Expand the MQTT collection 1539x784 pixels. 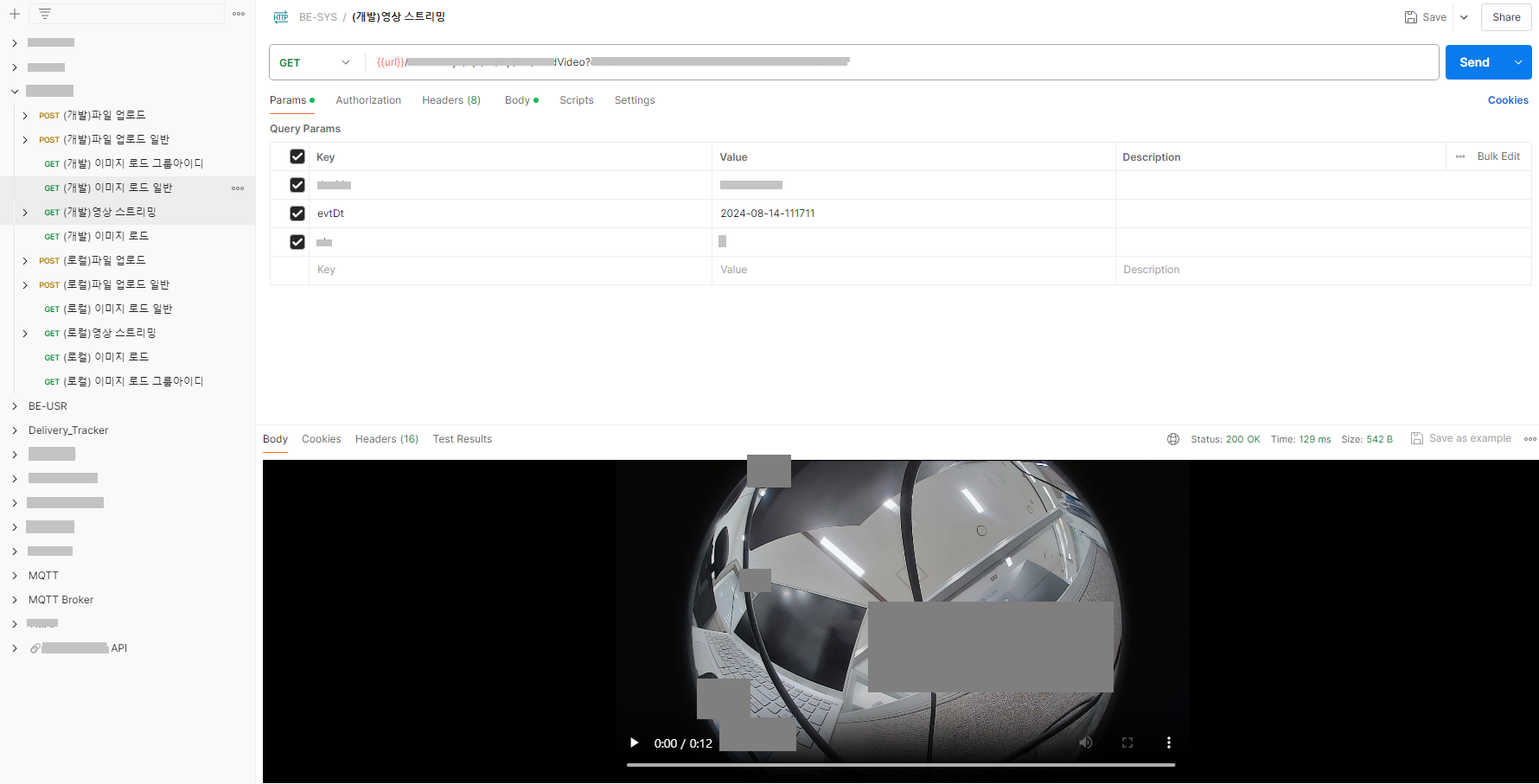(15, 575)
